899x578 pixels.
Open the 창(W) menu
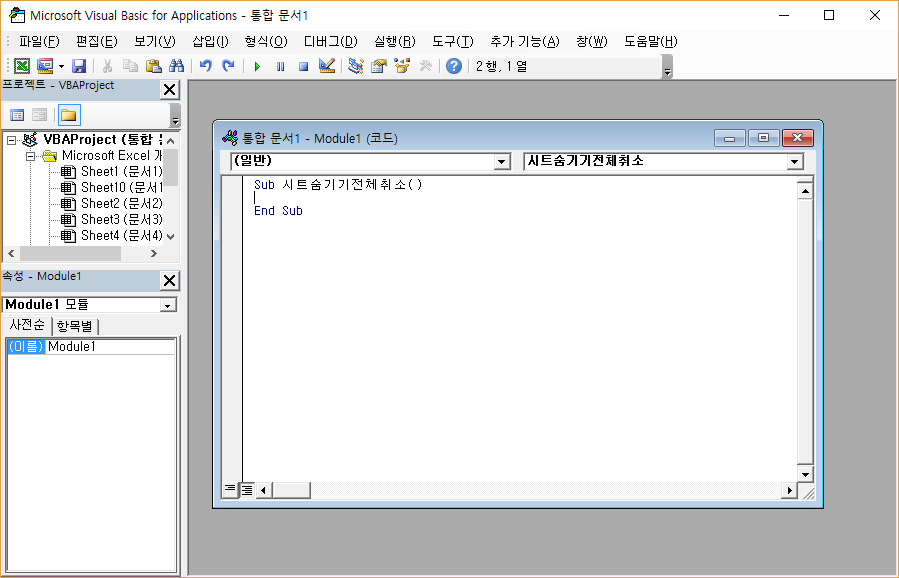tap(592, 41)
